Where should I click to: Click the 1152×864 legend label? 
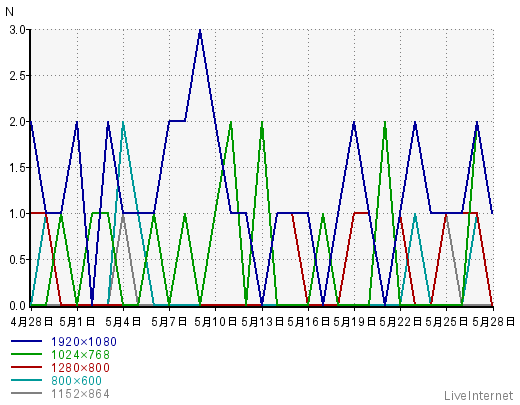[80, 394]
